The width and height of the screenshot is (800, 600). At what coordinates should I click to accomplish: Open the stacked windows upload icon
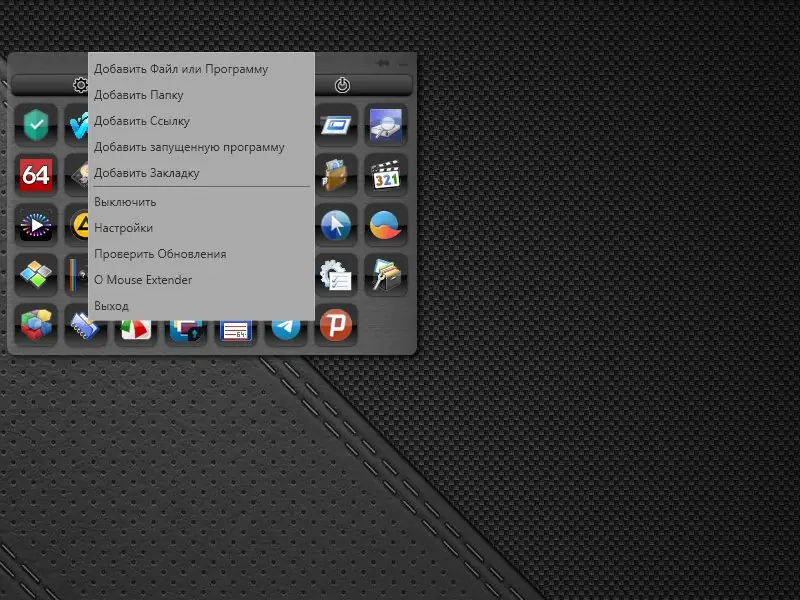186,331
